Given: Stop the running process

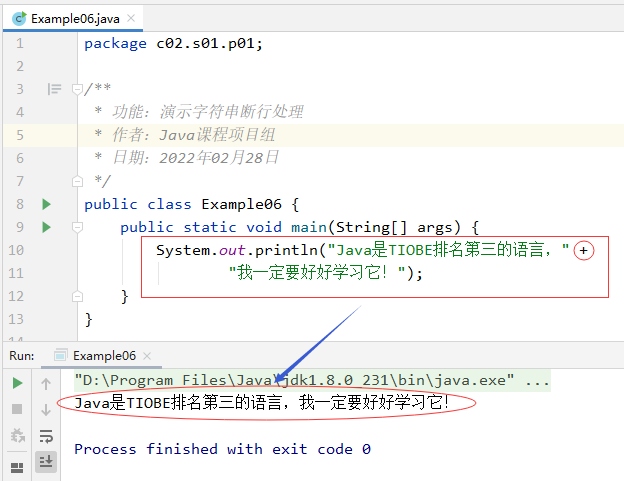Looking at the screenshot, I should click(x=17, y=409).
